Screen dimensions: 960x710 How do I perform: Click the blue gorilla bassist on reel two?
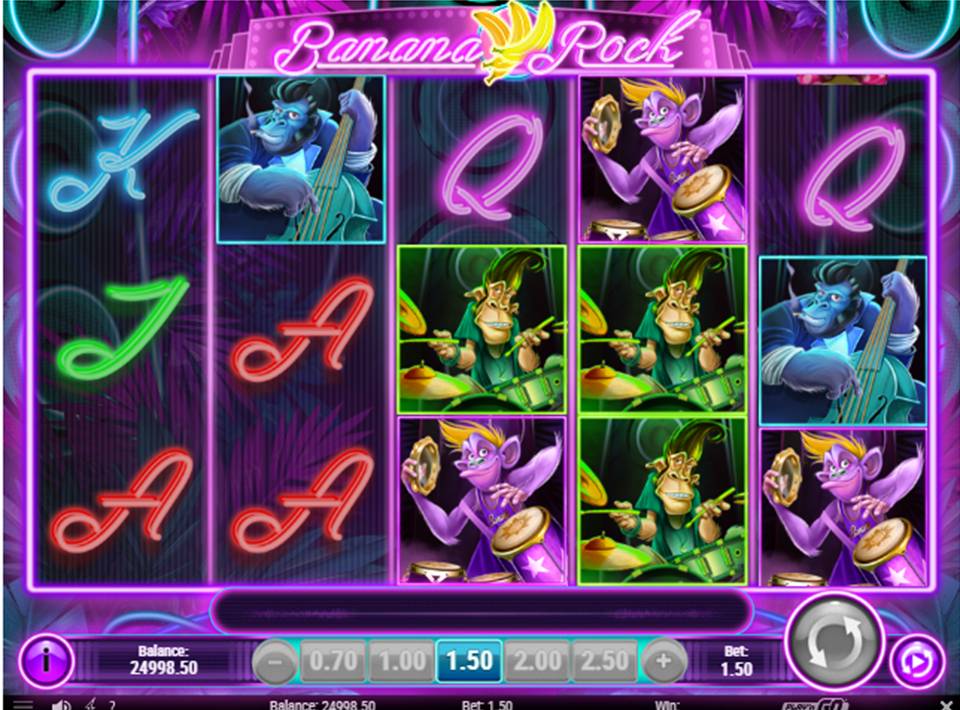tap(301, 159)
